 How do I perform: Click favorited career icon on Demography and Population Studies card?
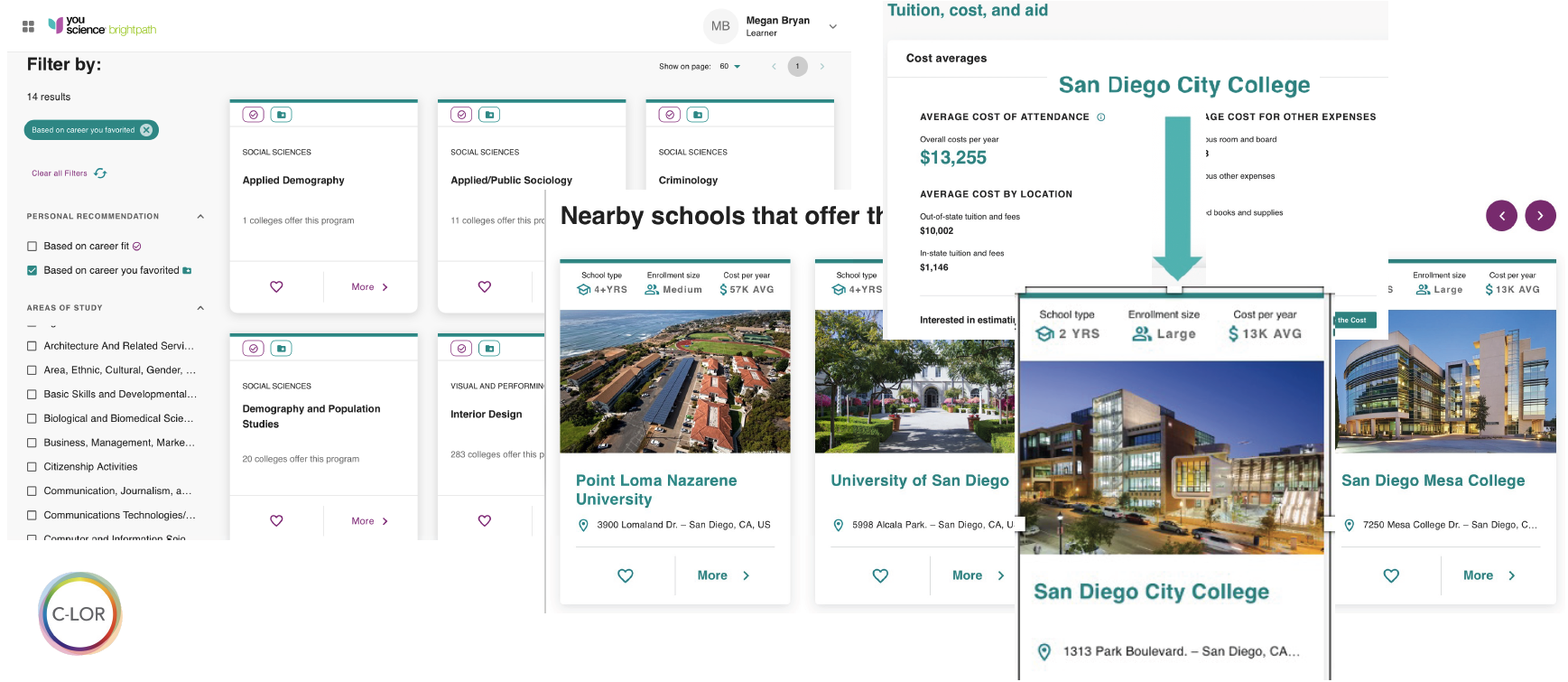281,349
